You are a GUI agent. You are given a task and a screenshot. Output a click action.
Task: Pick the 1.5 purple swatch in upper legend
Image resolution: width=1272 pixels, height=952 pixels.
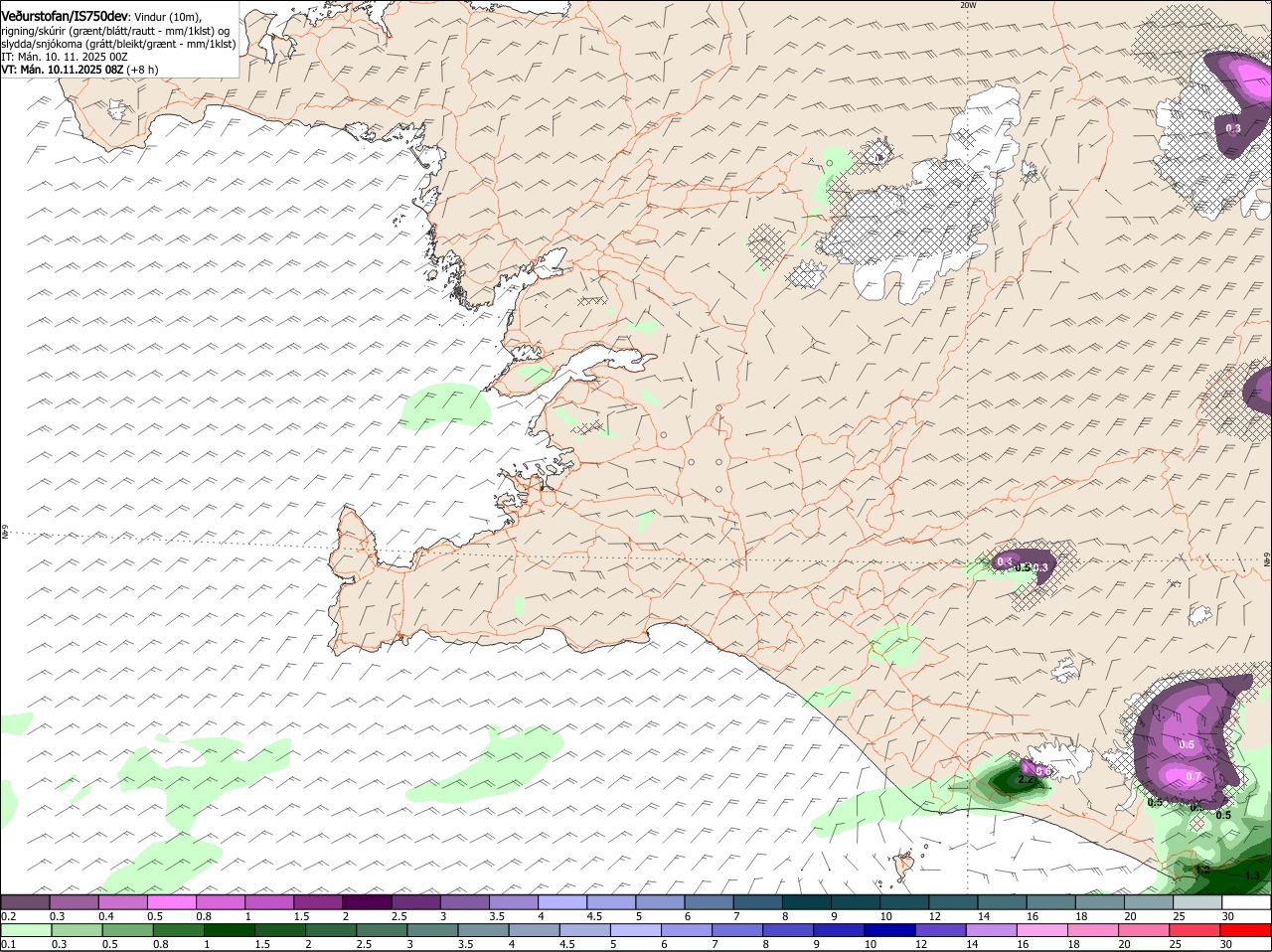tap(317, 901)
